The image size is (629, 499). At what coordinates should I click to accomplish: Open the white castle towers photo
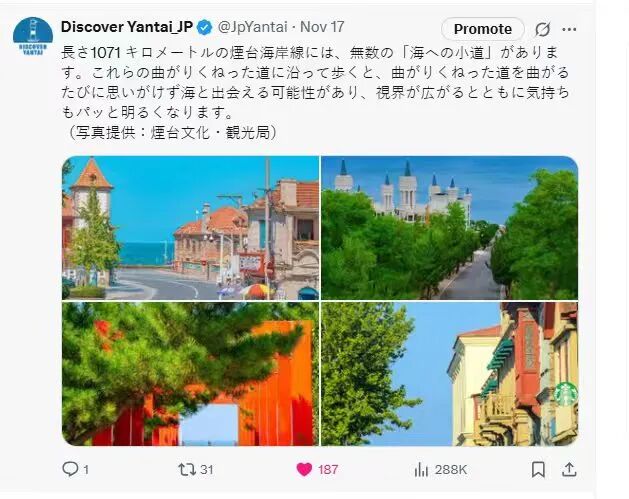click(449, 227)
